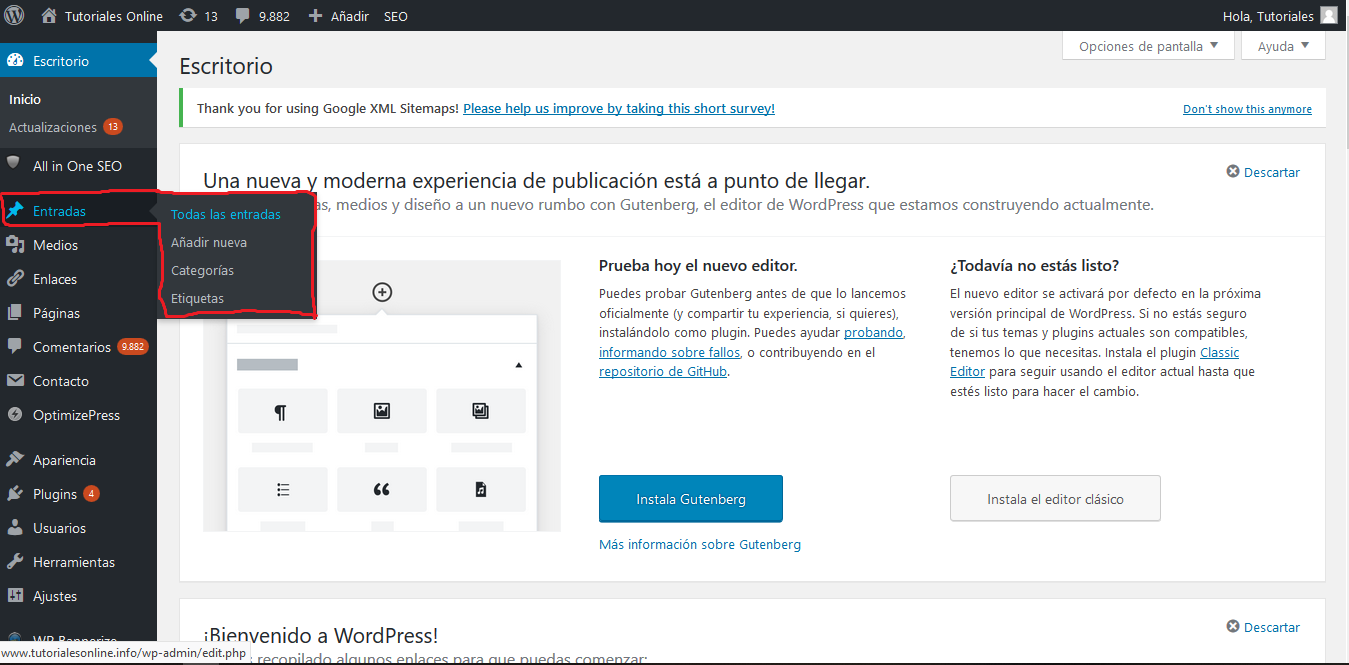The width and height of the screenshot is (1349, 665).
Task: Click the quote block icon in preview
Action: [381, 489]
